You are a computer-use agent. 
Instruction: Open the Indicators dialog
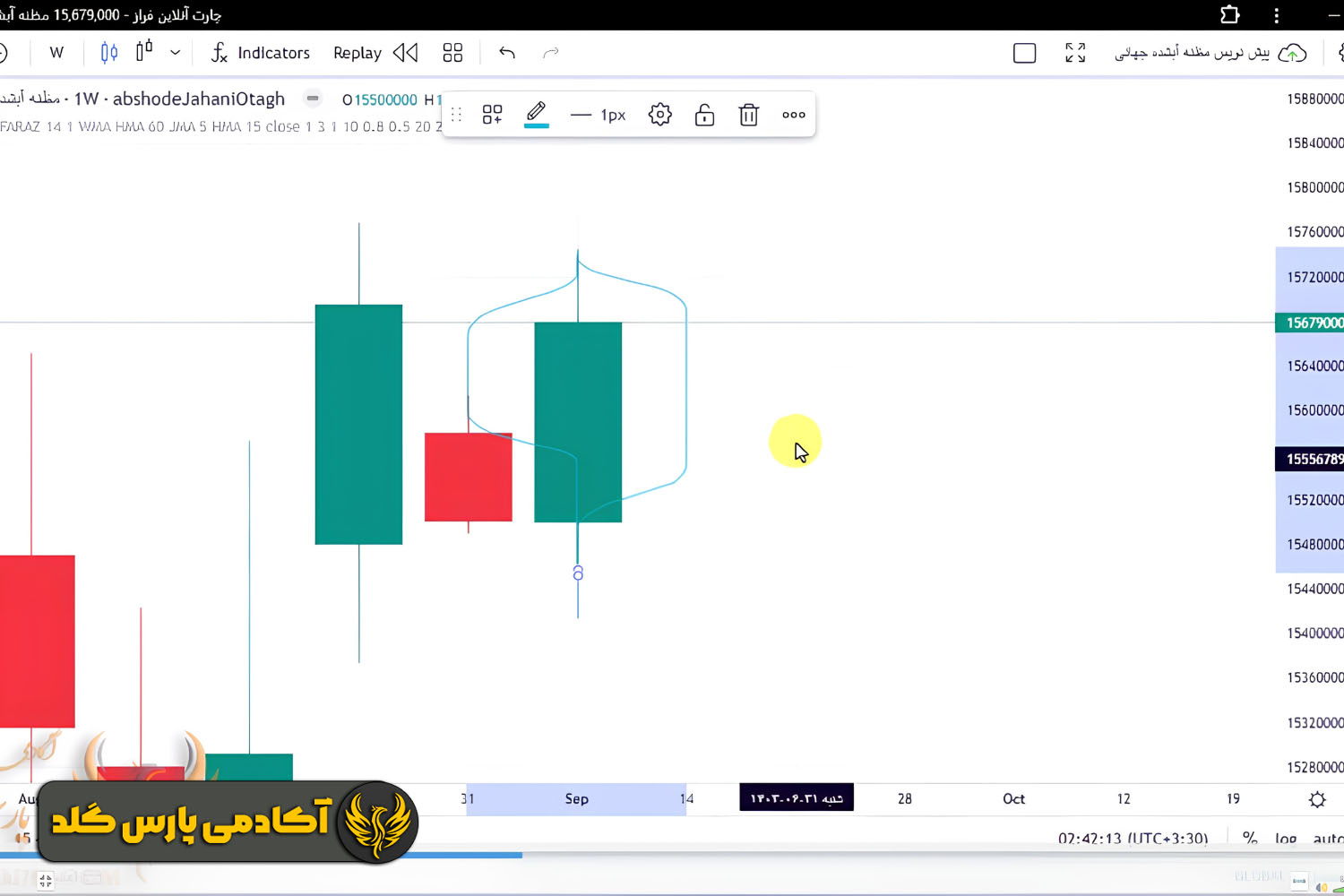(260, 53)
